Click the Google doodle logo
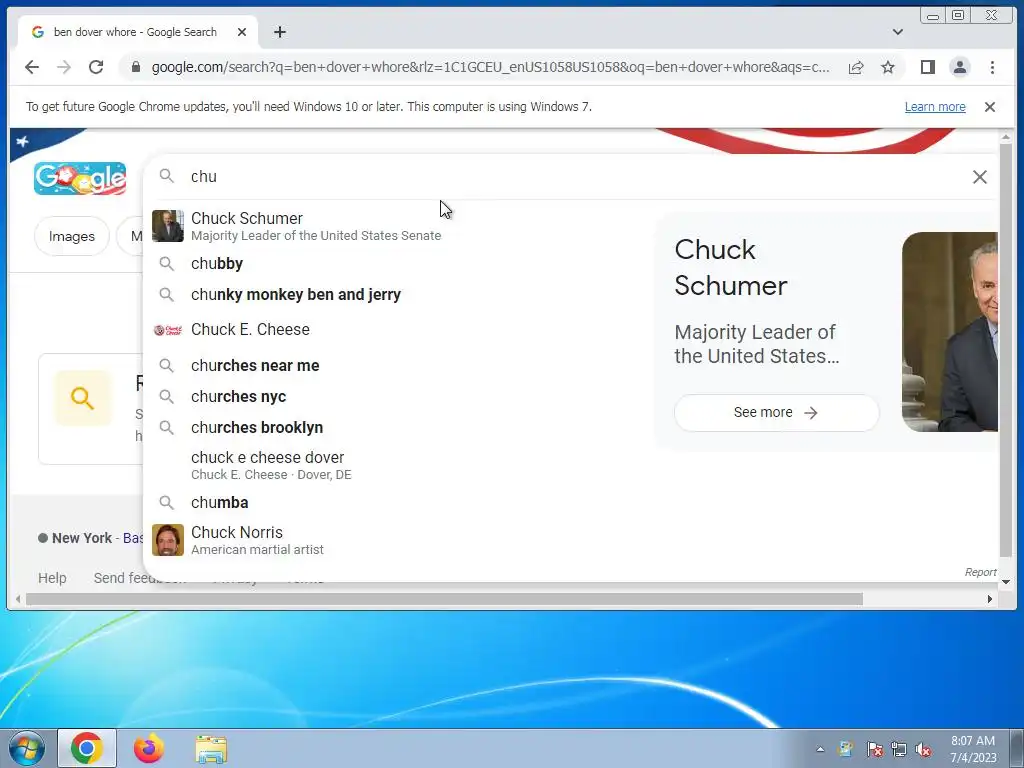 [x=80, y=178]
